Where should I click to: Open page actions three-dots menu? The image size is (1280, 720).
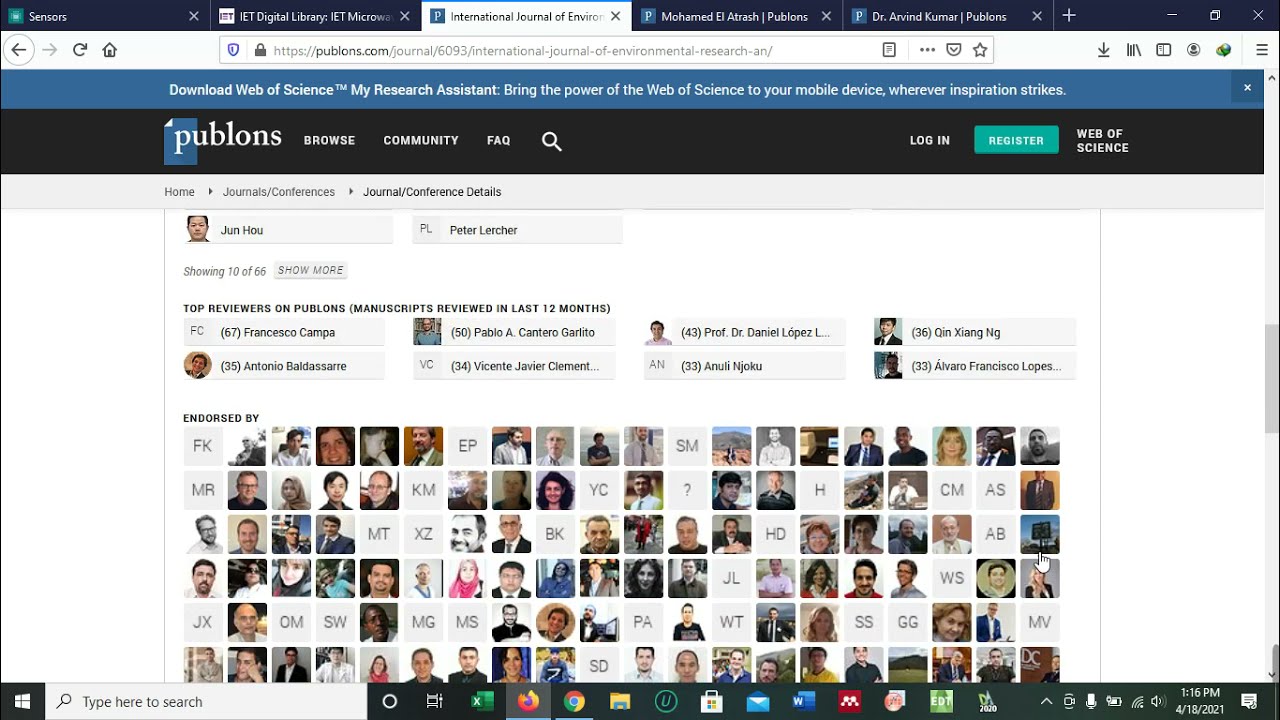point(927,50)
